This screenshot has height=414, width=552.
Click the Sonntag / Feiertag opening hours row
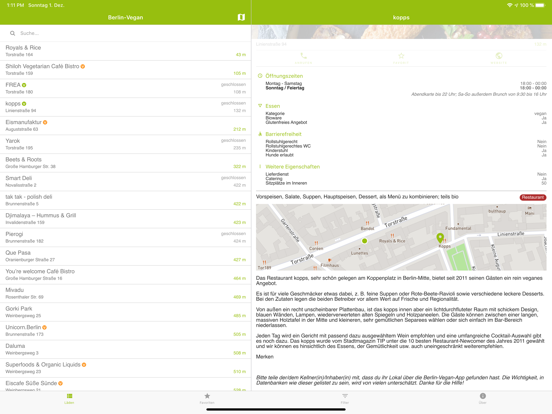pos(406,88)
